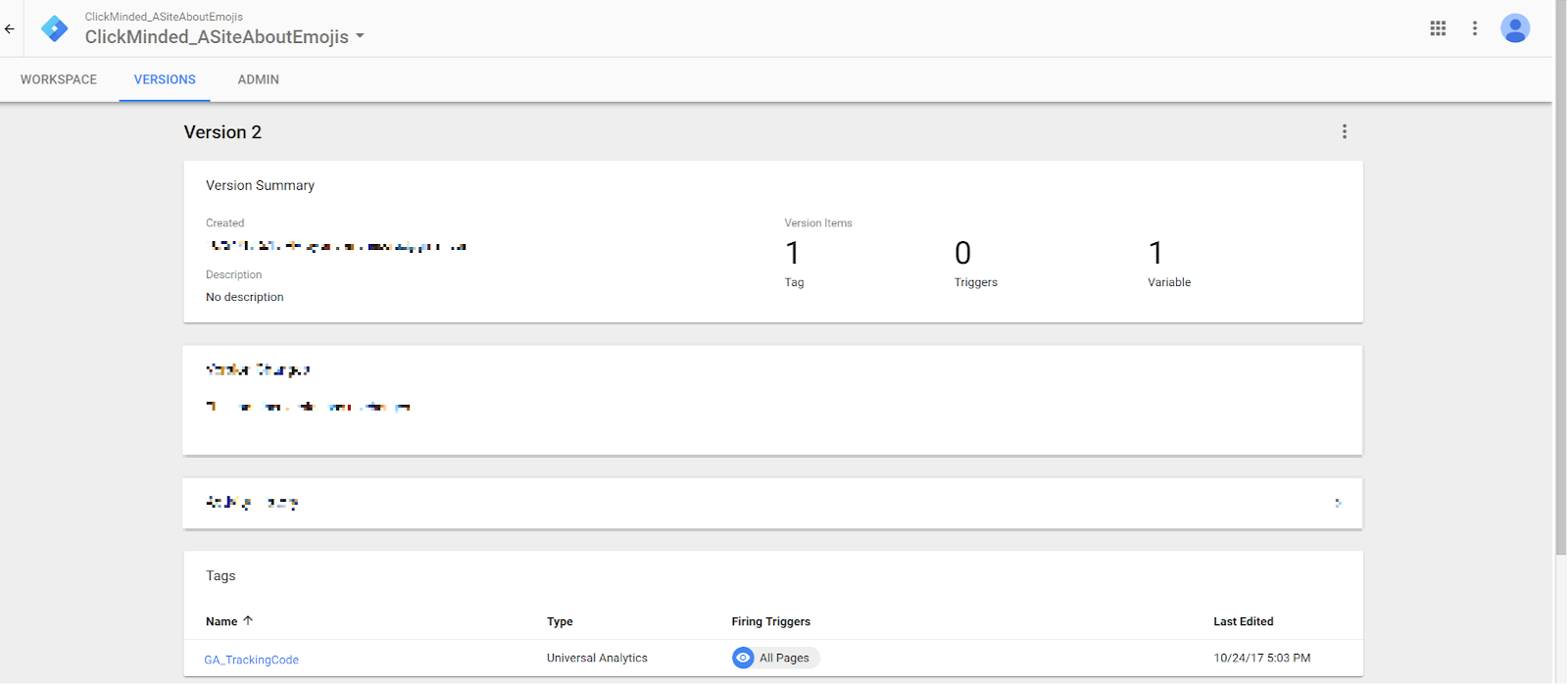Screen dimensions: 1568x685
Task: Click the Triggers count in Version Items
Action: pos(963,255)
